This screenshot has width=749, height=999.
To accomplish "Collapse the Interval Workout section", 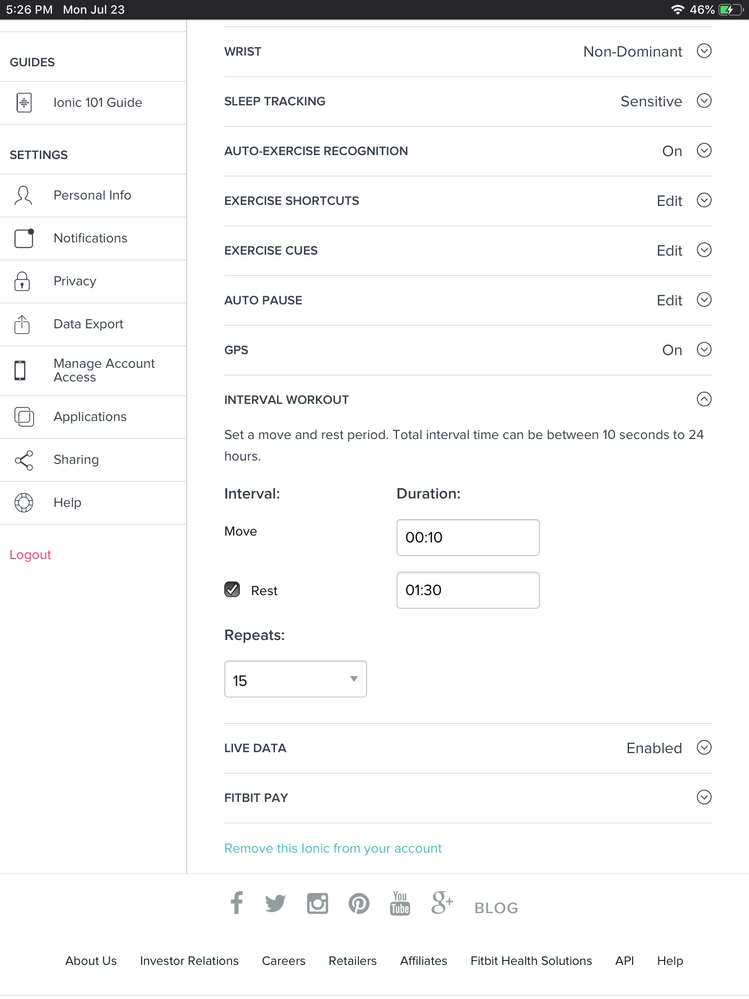I will [704, 399].
